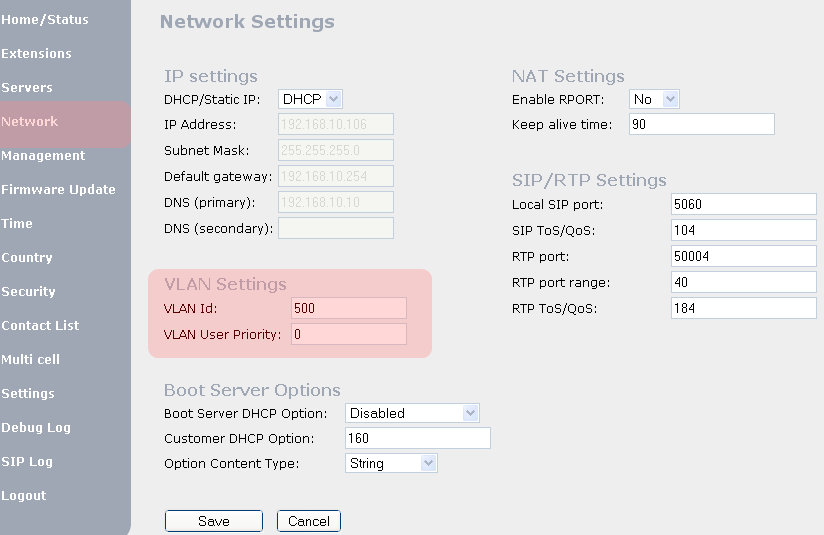The width and height of the screenshot is (824, 535).
Task: Open the Time settings page
Action: [x=17, y=224]
